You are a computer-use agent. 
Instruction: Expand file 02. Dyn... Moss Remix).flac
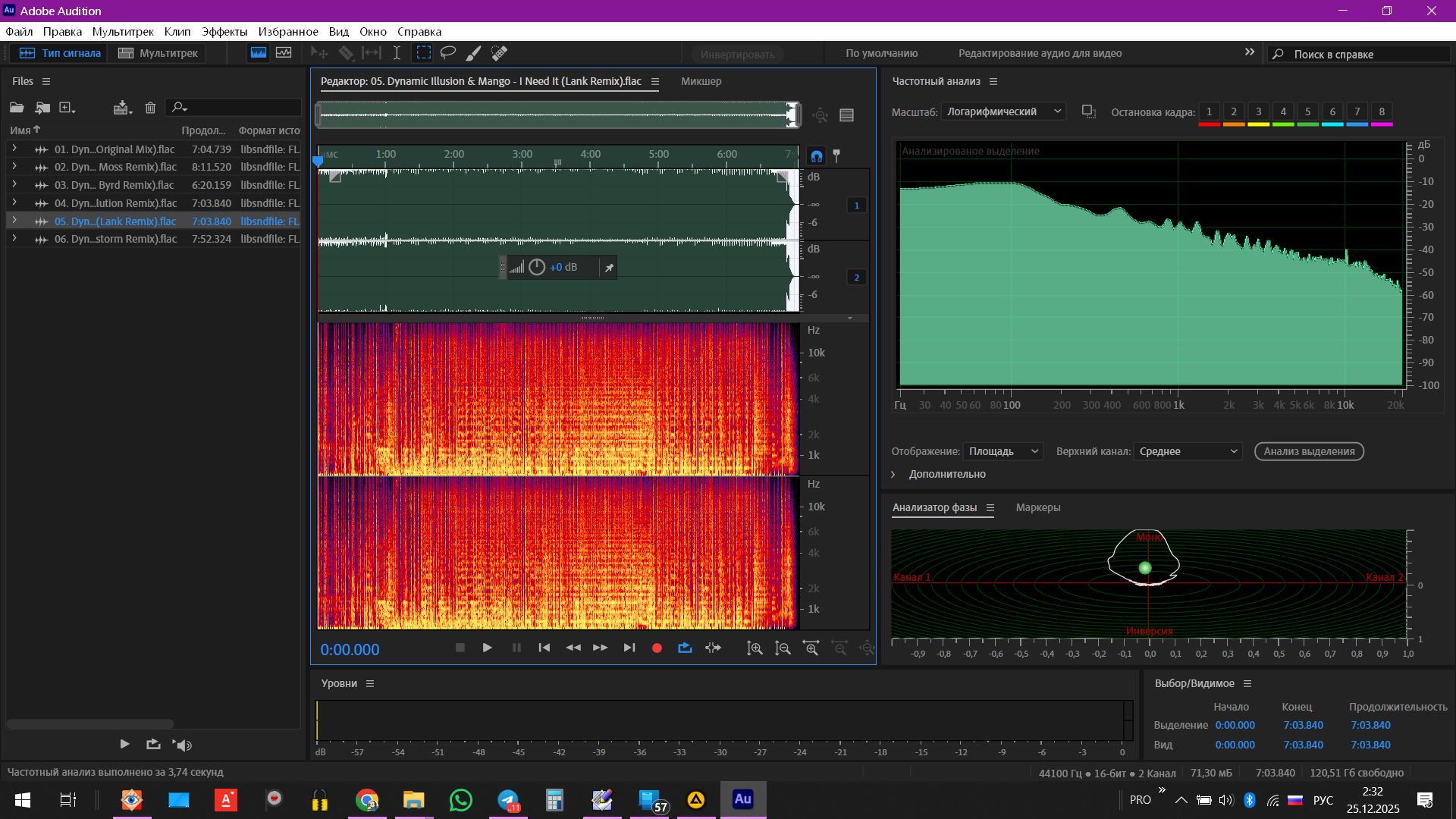click(x=14, y=166)
